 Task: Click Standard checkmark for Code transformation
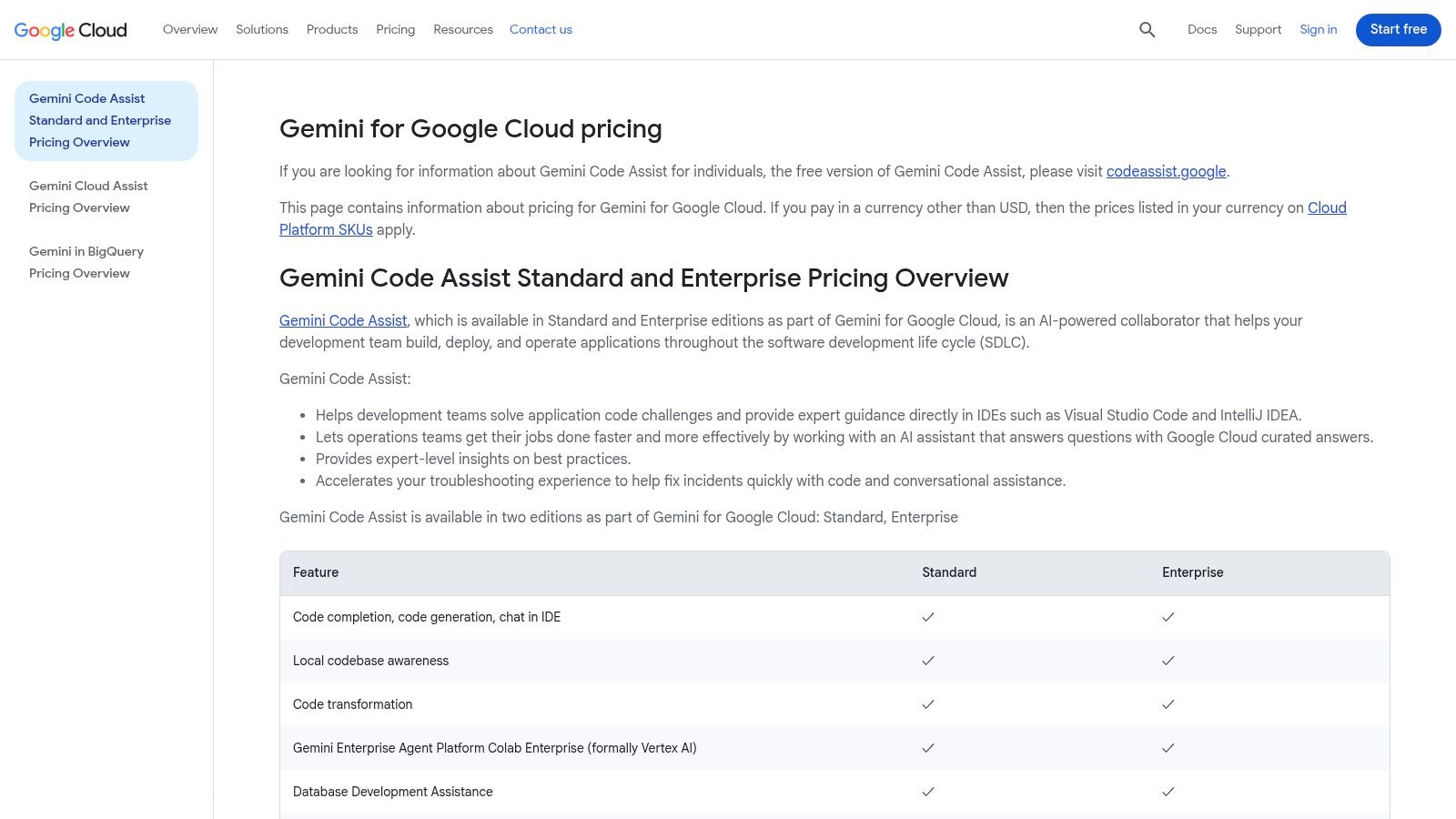pyautogui.click(x=928, y=704)
